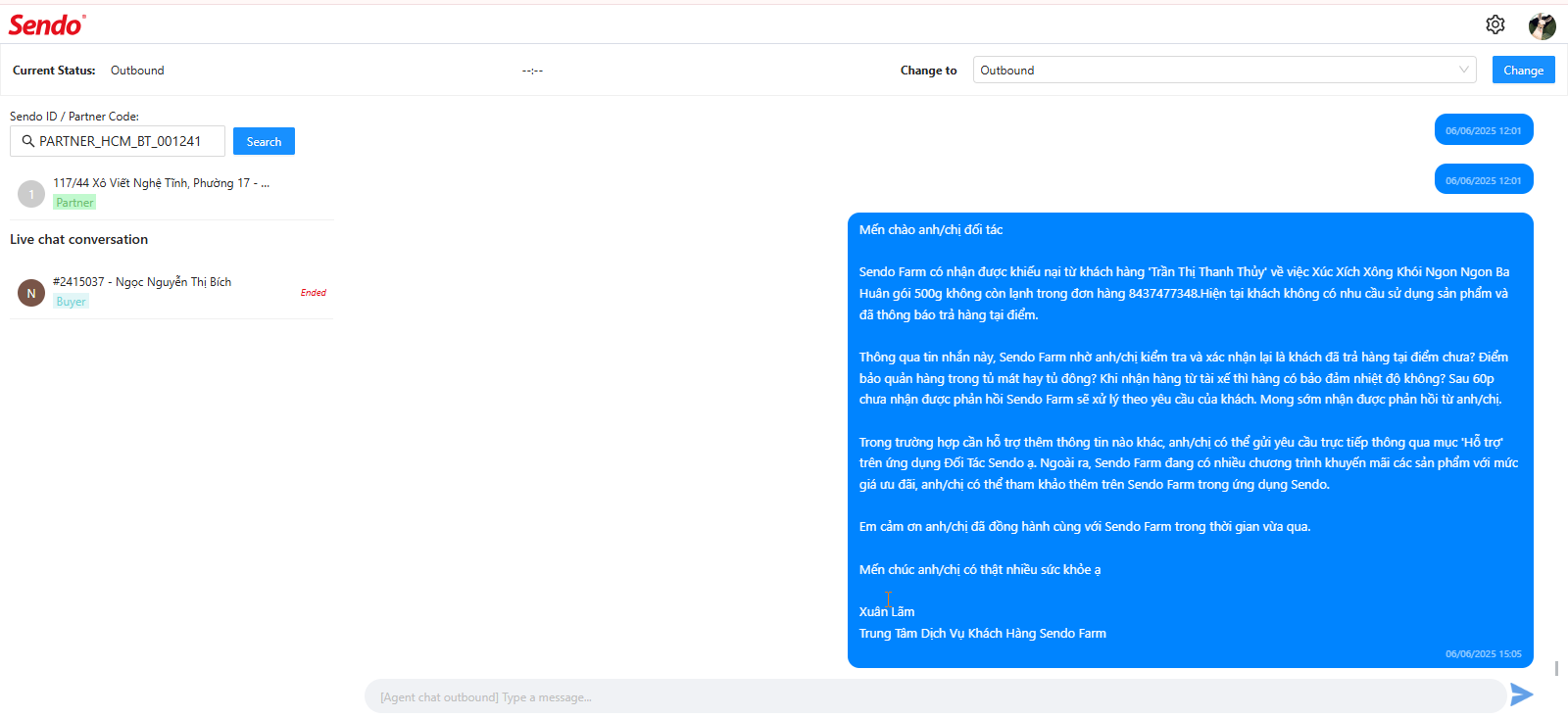Expand the status dropdown chevron arrow
The width and height of the screenshot is (1568, 718).
pyautogui.click(x=1463, y=70)
